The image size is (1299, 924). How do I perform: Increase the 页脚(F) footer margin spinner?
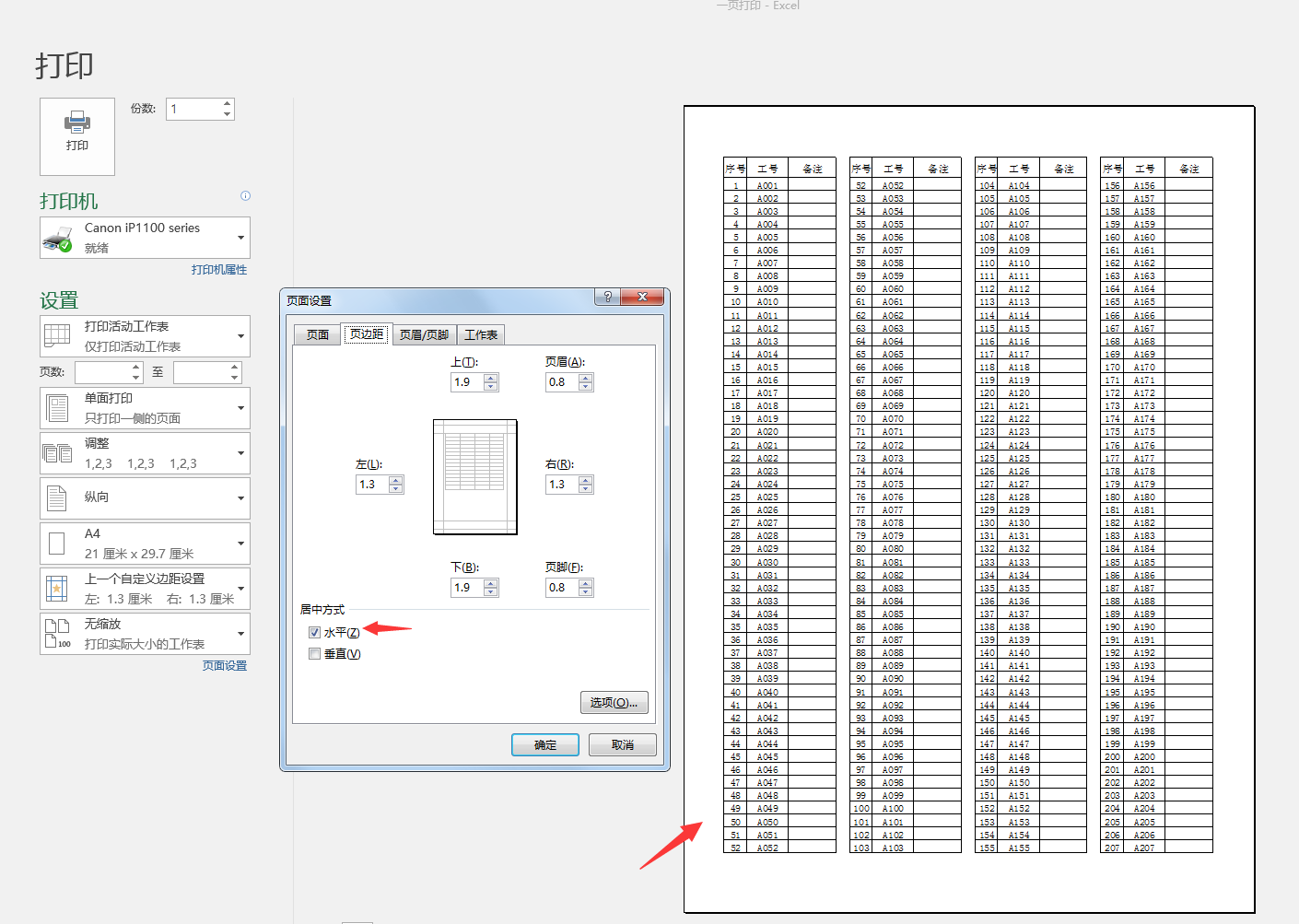pos(586,583)
